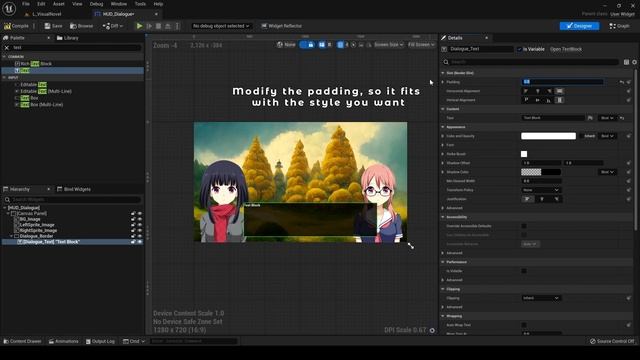The height and width of the screenshot is (360, 640).
Task: Open the Help menu
Action: (158, 4)
